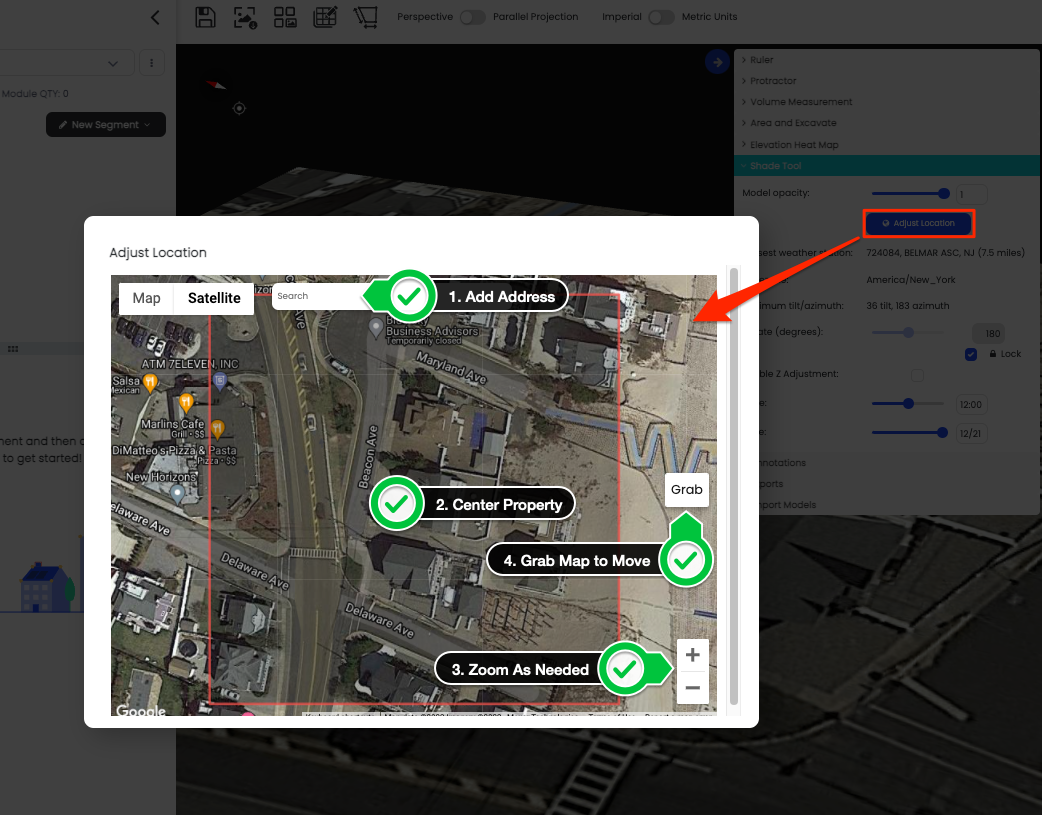Image resolution: width=1042 pixels, height=815 pixels.
Task: Adjust the rotate degrees slider
Action: click(x=908, y=332)
